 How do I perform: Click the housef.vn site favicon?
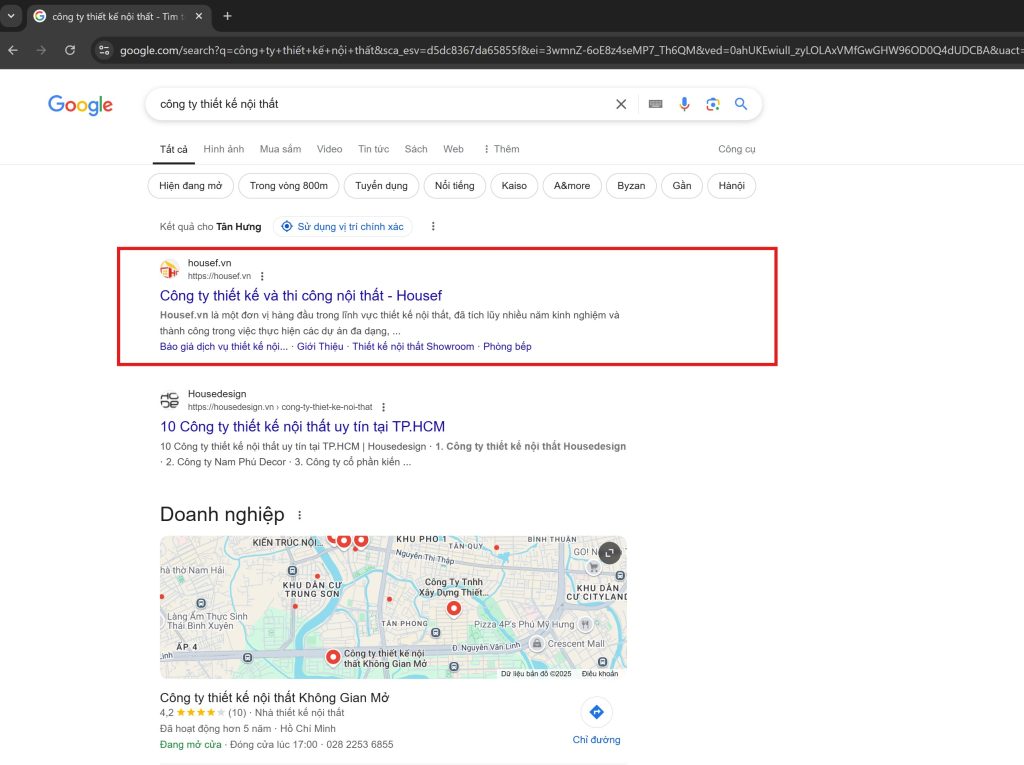pyautogui.click(x=170, y=269)
